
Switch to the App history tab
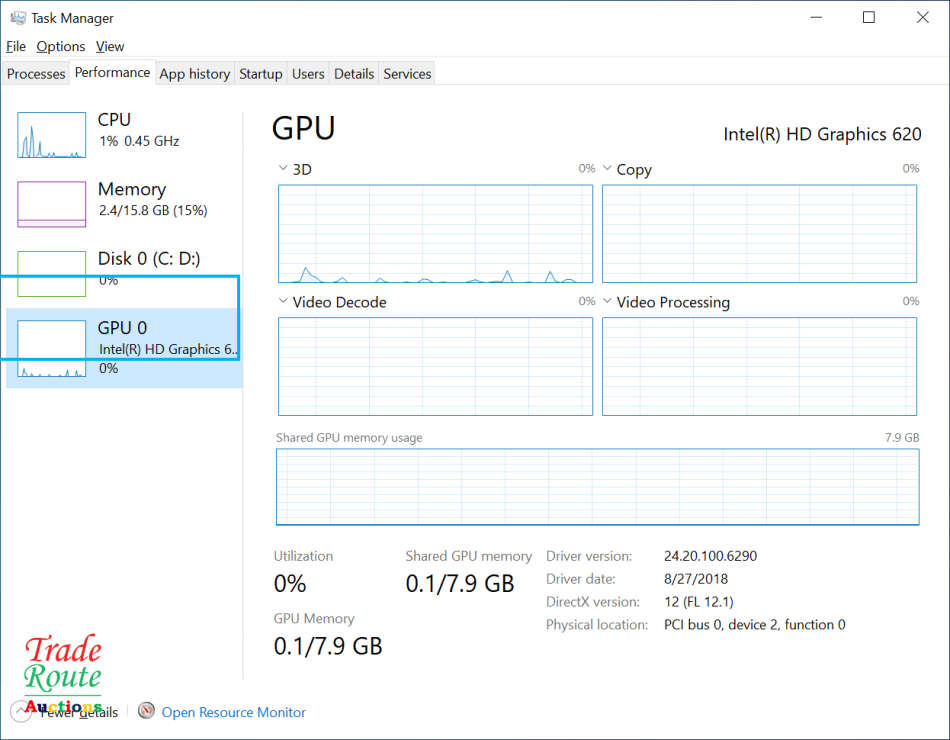click(195, 74)
